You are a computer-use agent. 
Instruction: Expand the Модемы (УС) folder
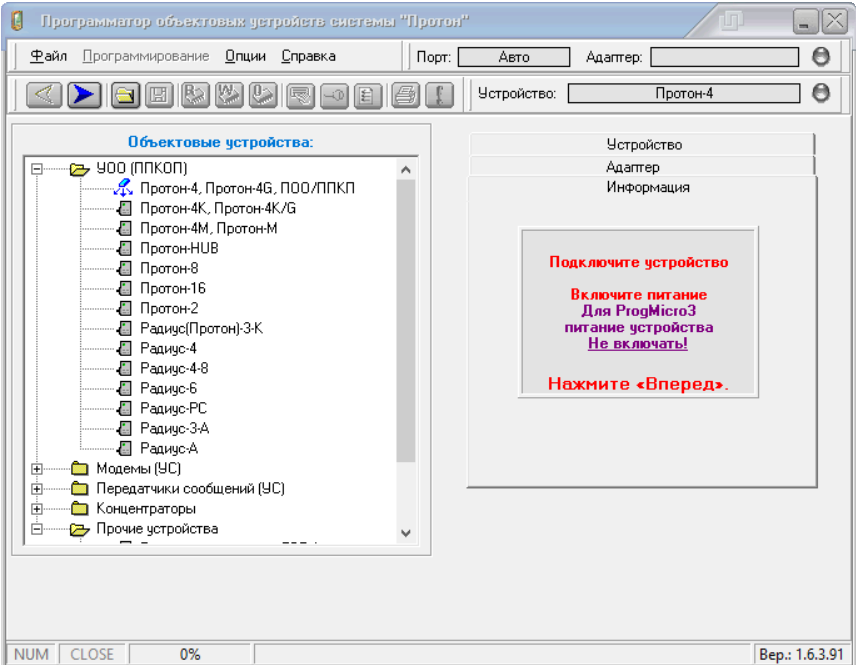click(38, 469)
